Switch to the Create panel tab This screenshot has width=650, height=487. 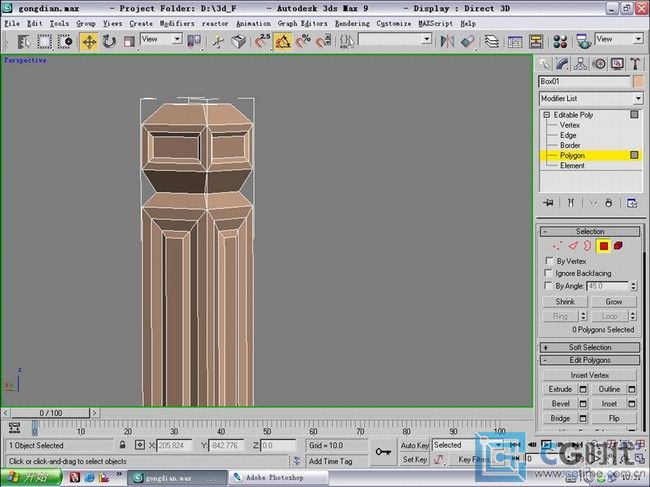point(544,64)
